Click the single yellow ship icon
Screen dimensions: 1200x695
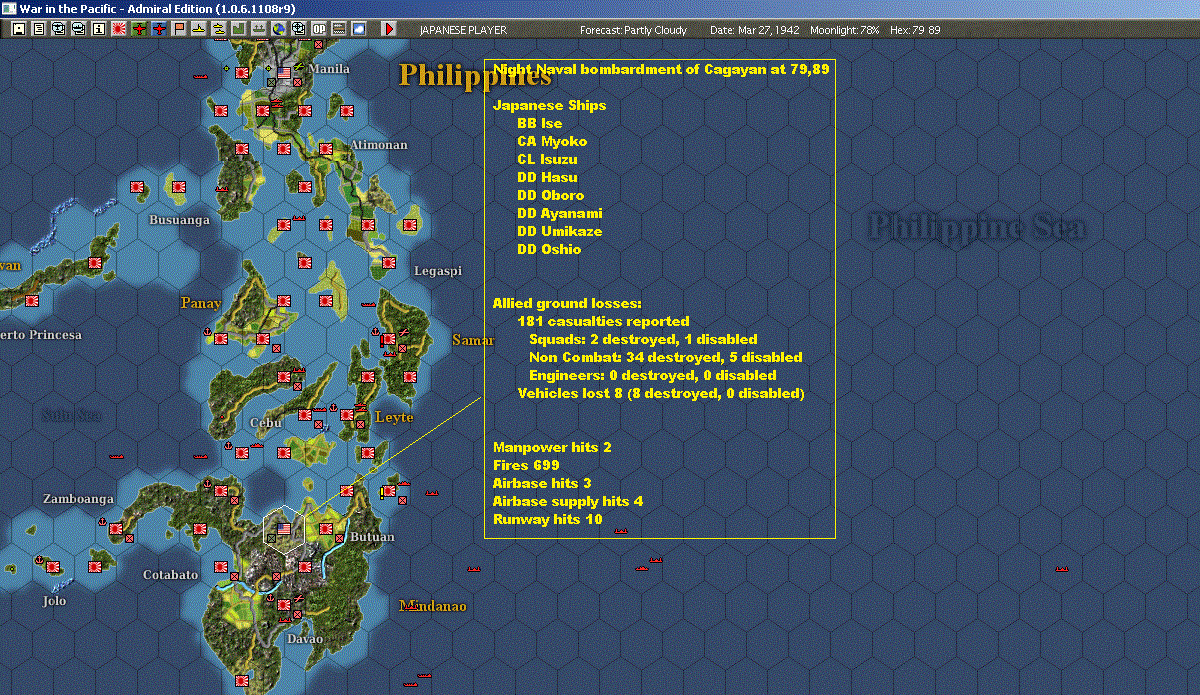tap(199, 30)
